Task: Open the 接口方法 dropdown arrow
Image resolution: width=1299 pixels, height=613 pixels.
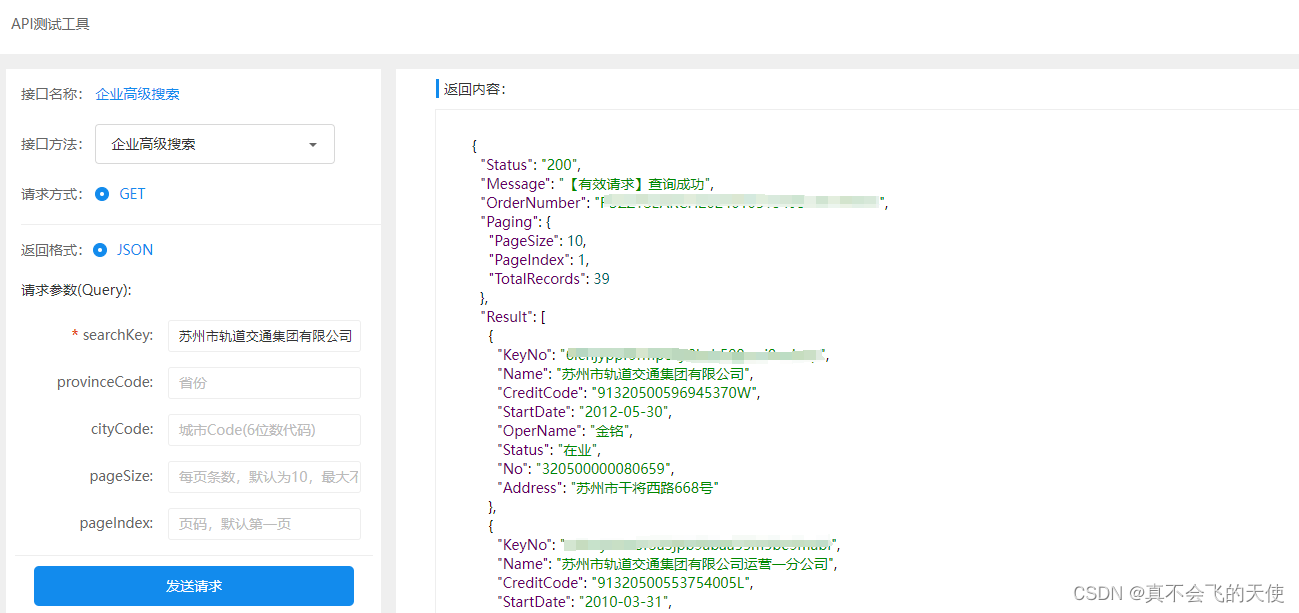Action: click(x=313, y=144)
